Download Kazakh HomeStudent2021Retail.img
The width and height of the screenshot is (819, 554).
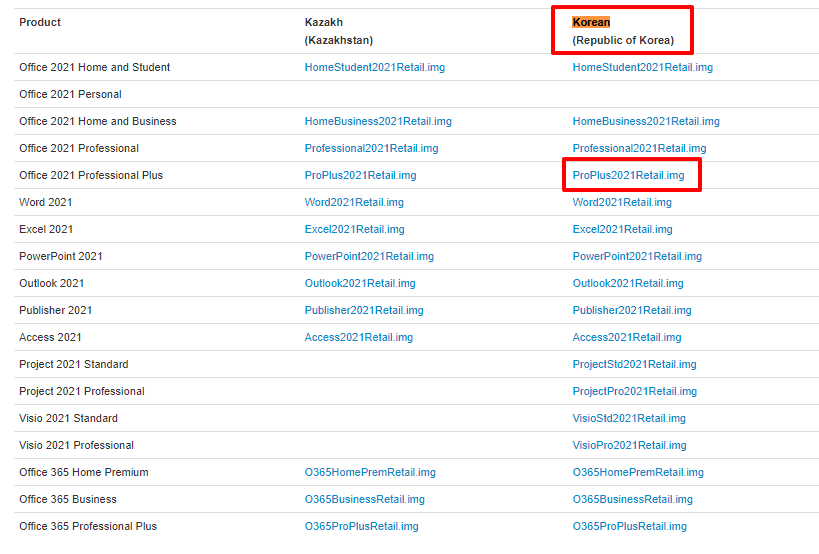pos(375,67)
